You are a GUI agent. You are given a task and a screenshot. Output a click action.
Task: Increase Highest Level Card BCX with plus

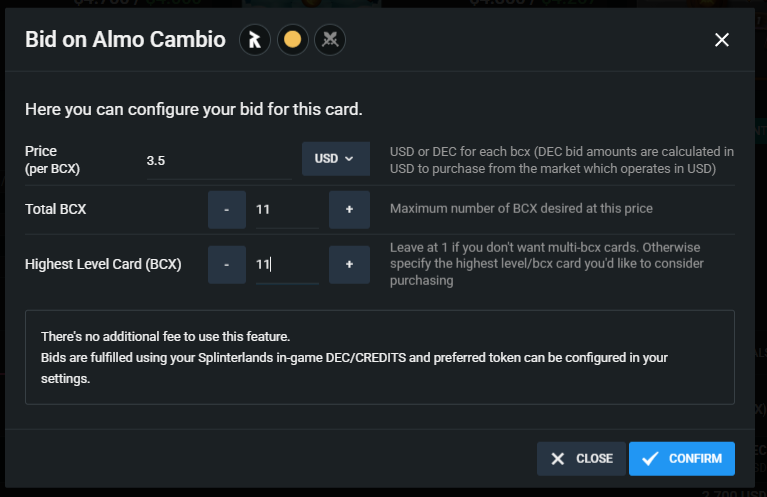(x=349, y=264)
